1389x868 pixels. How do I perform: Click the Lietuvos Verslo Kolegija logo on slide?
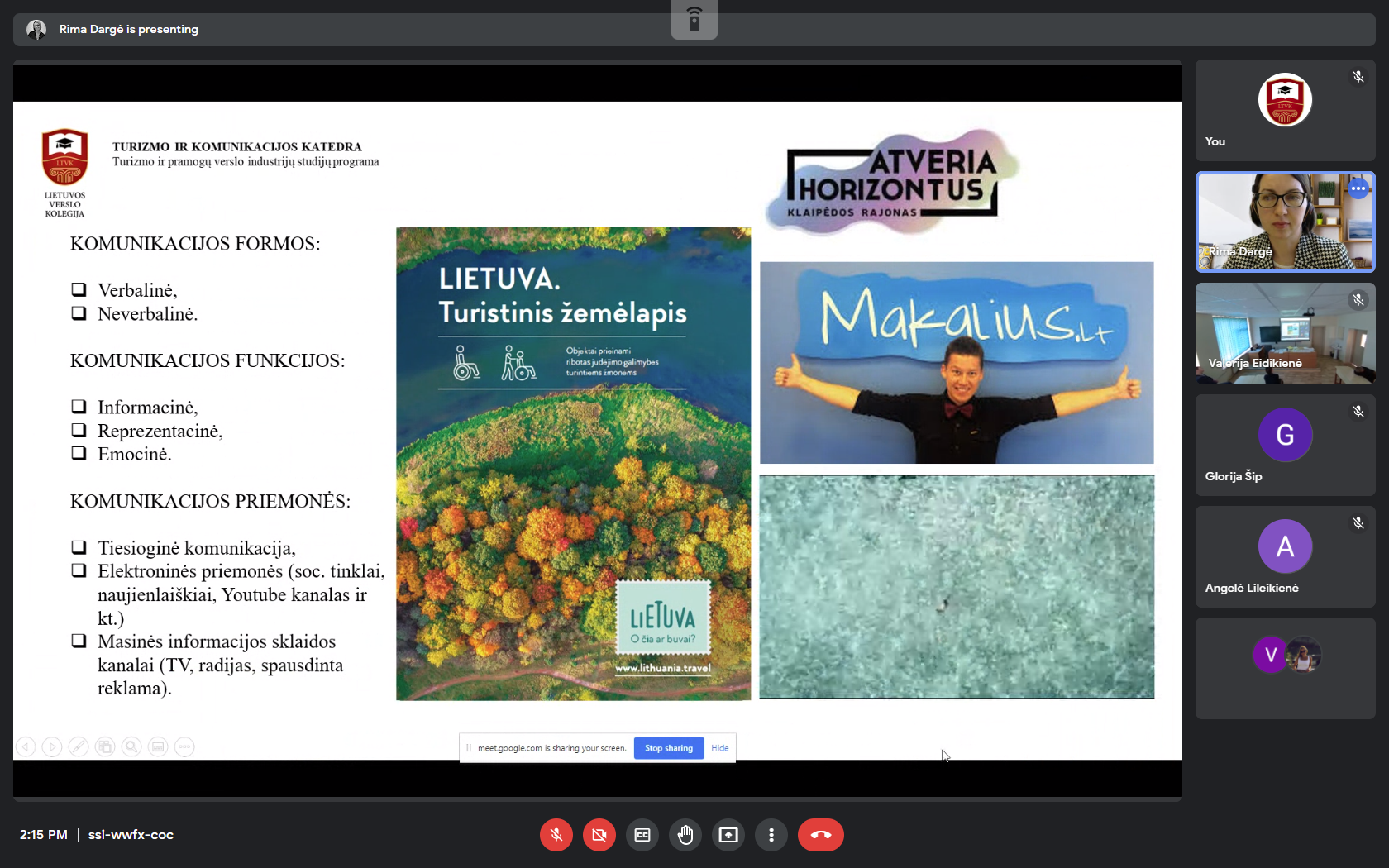[x=64, y=173]
